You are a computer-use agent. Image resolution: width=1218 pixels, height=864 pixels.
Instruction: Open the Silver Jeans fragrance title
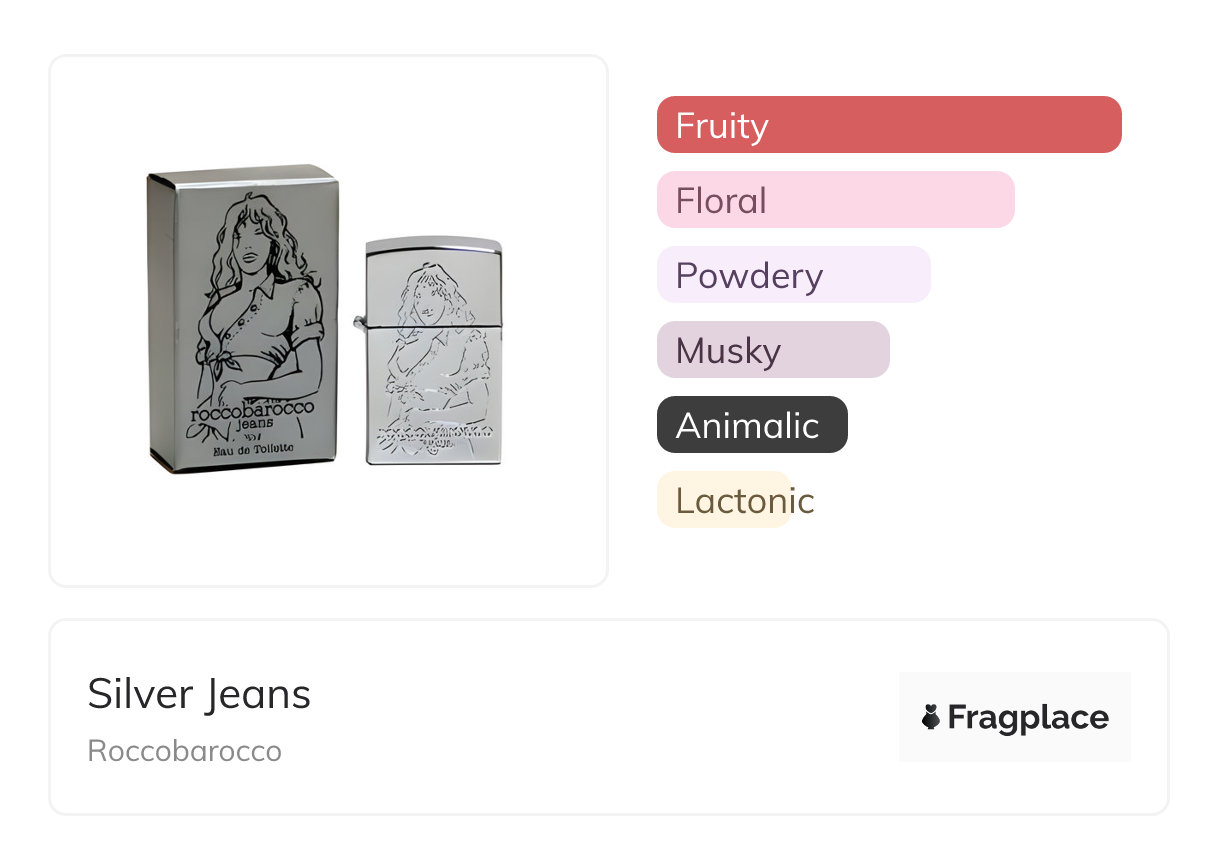pyautogui.click(x=199, y=694)
